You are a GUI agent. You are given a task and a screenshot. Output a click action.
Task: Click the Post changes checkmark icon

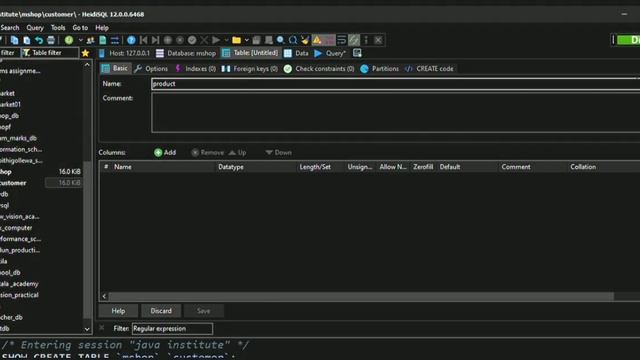click(192, 40)
